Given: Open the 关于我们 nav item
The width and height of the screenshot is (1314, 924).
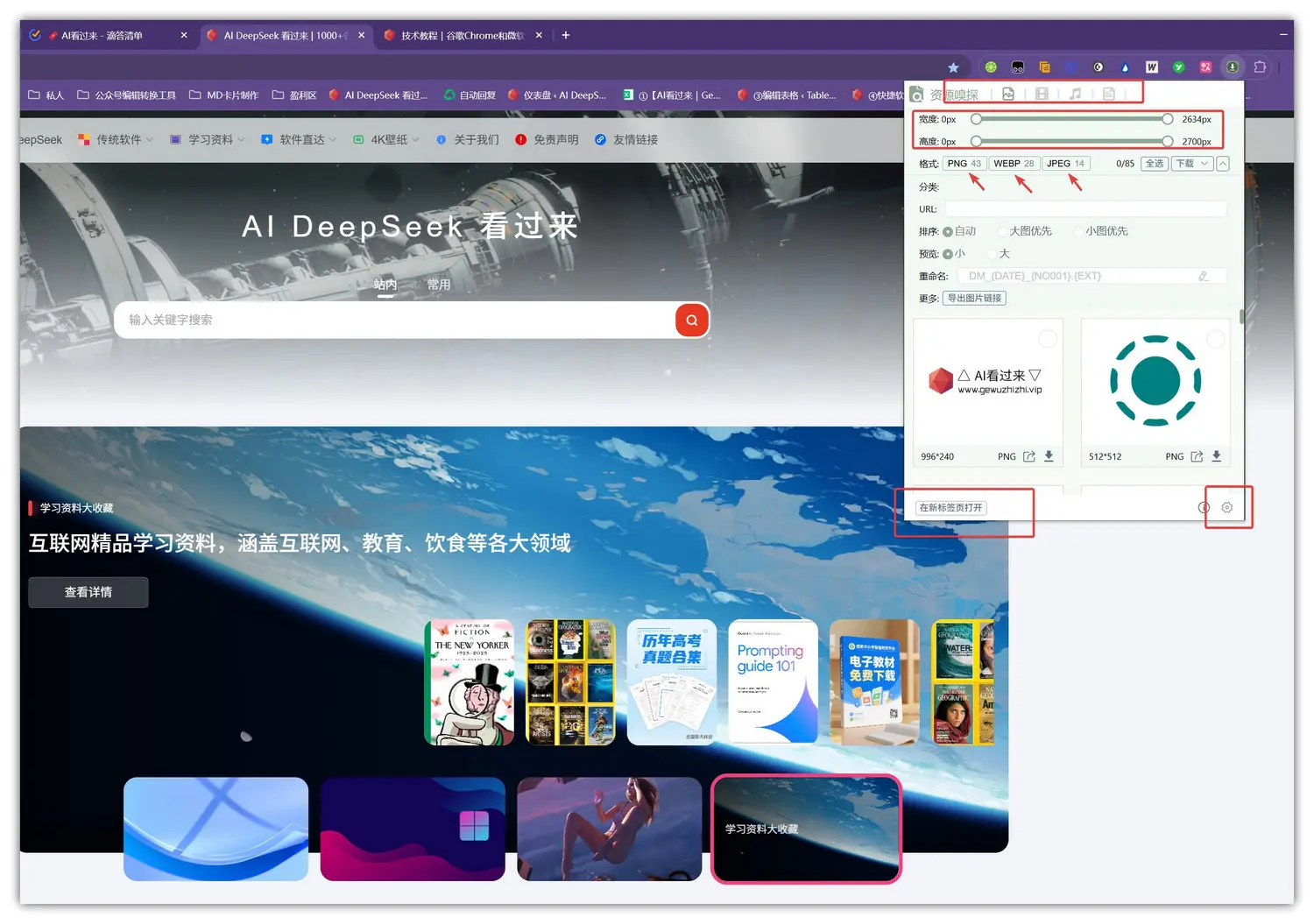Looking at the screenshot, I should 468,139.
